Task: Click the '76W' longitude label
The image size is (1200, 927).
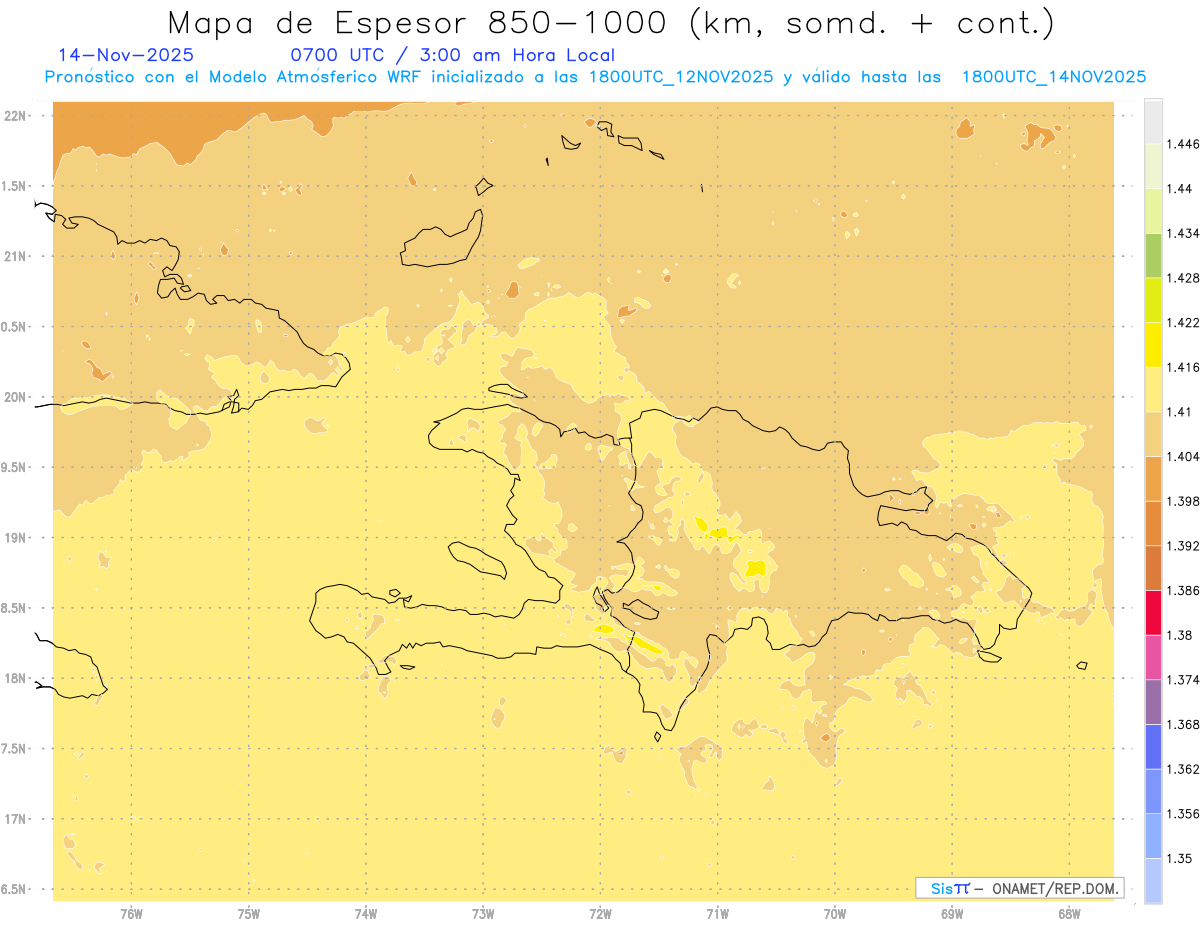Action: point(131,913)
